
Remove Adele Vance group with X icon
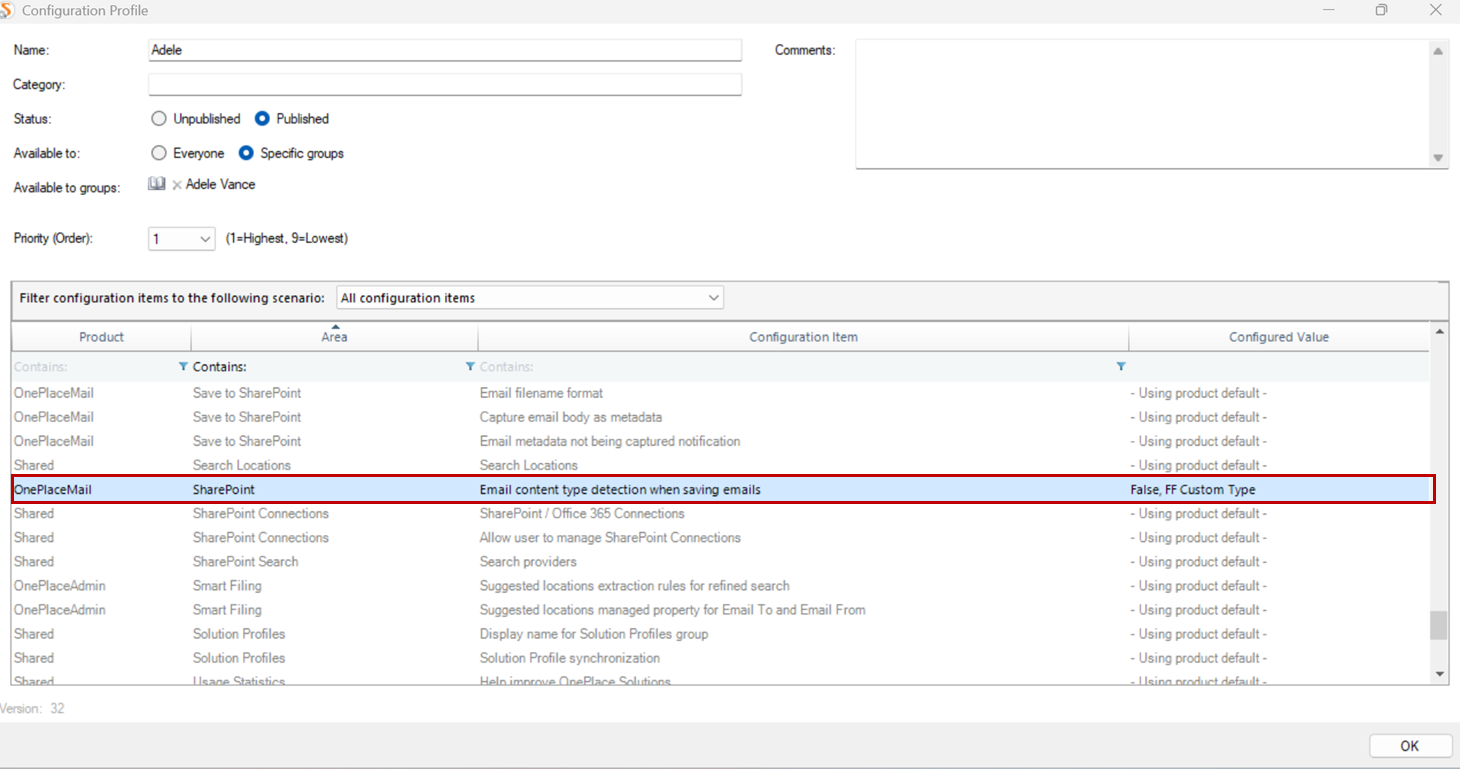point(177,185)
